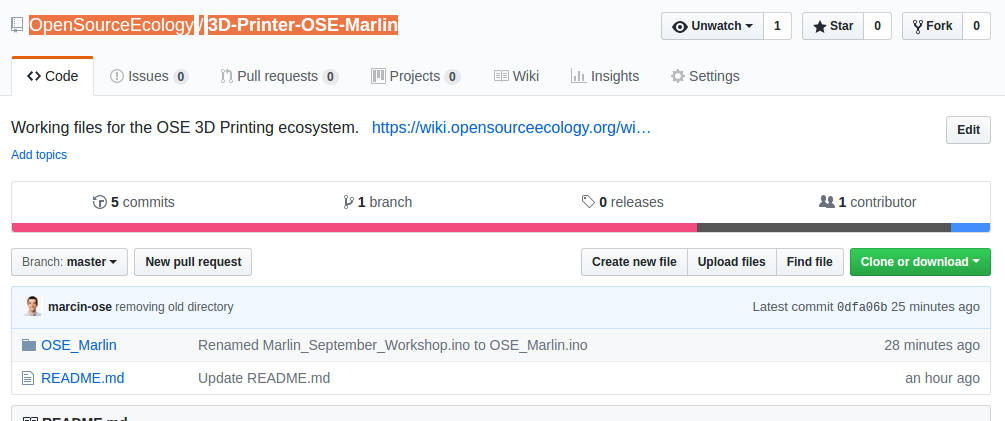Screen dimensions: 1005x421
Task: Switch to the Code tab
Action: point(53,76)
